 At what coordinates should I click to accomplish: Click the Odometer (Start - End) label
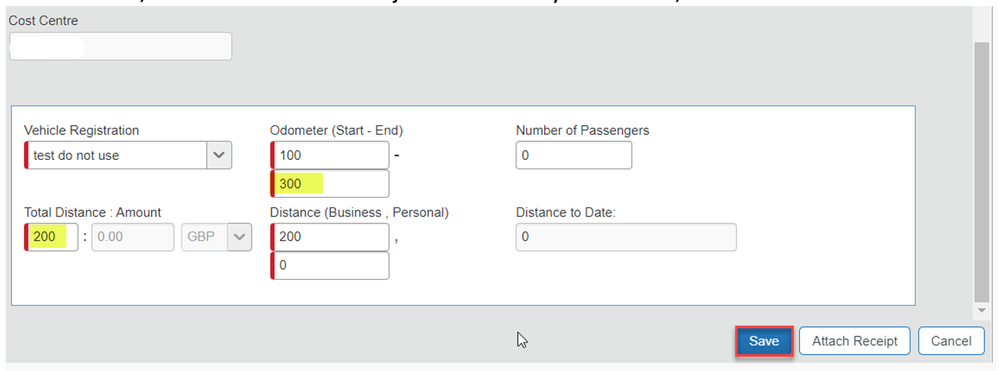click(336, 131)
